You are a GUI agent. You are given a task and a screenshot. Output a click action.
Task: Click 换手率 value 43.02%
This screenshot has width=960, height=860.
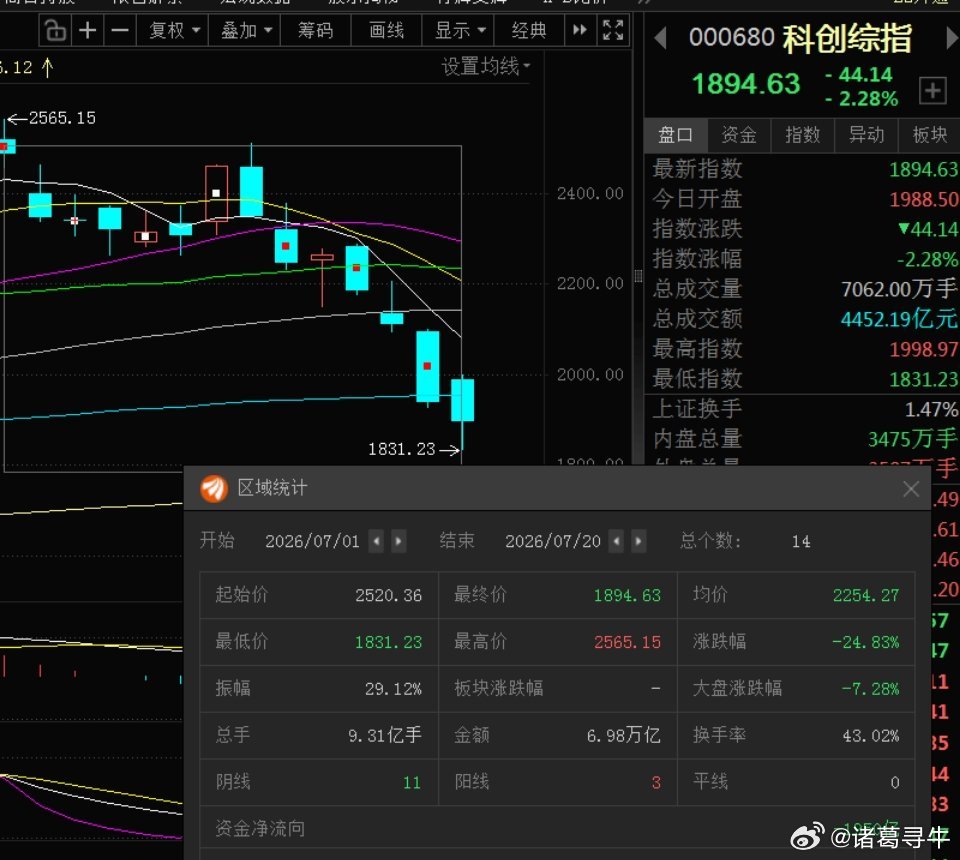click(871, 735)
